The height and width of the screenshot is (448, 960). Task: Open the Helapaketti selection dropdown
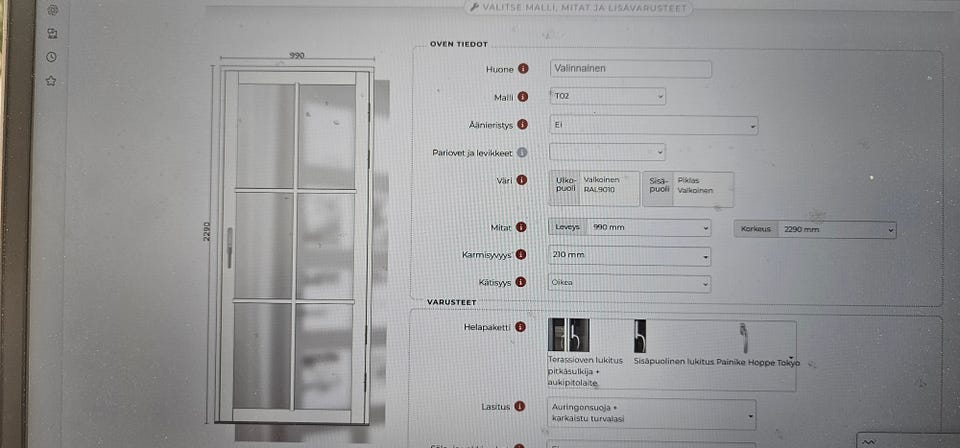point(671,356)
